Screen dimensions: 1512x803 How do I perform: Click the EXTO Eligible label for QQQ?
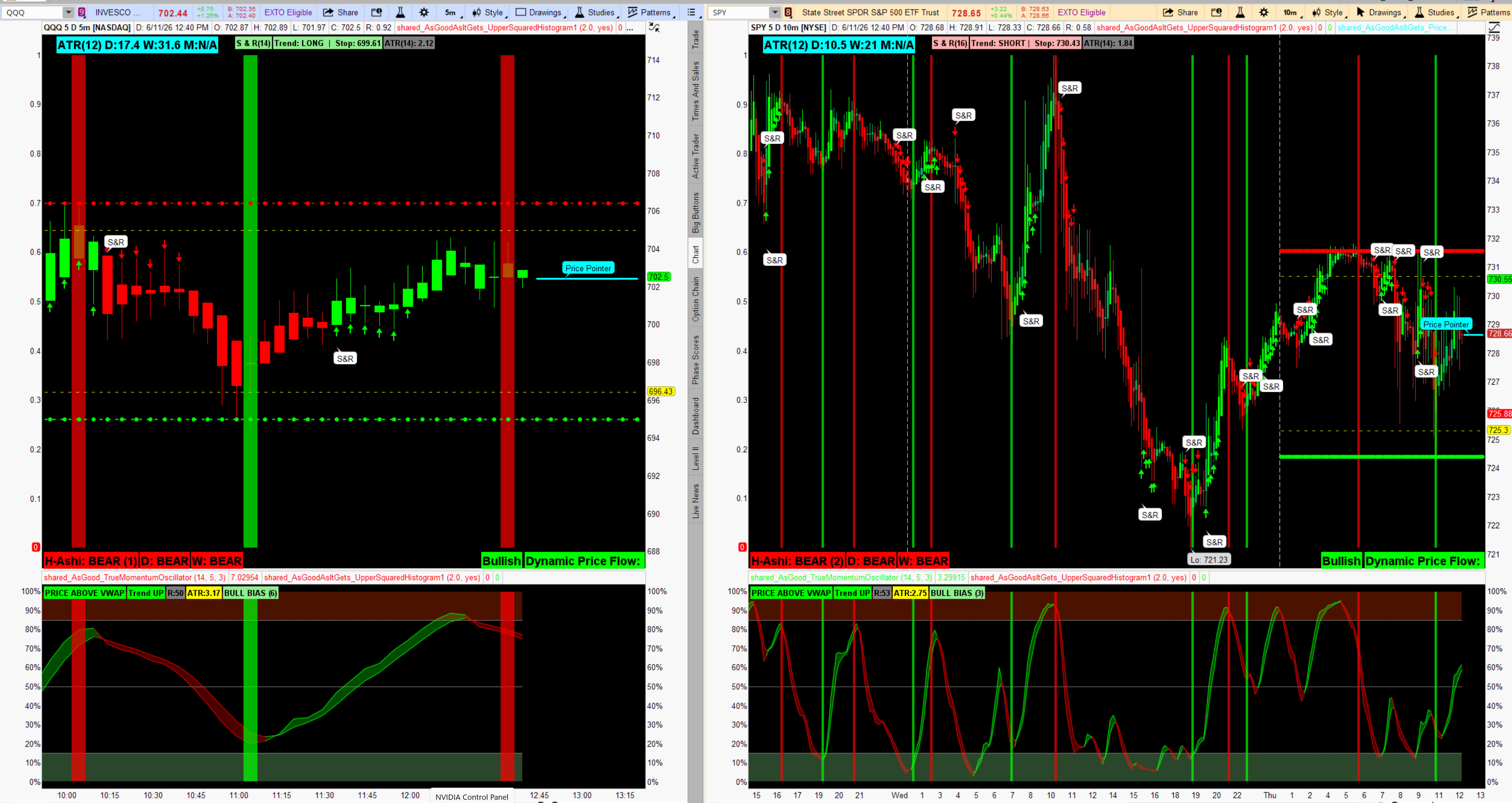[x=288, y=12]
